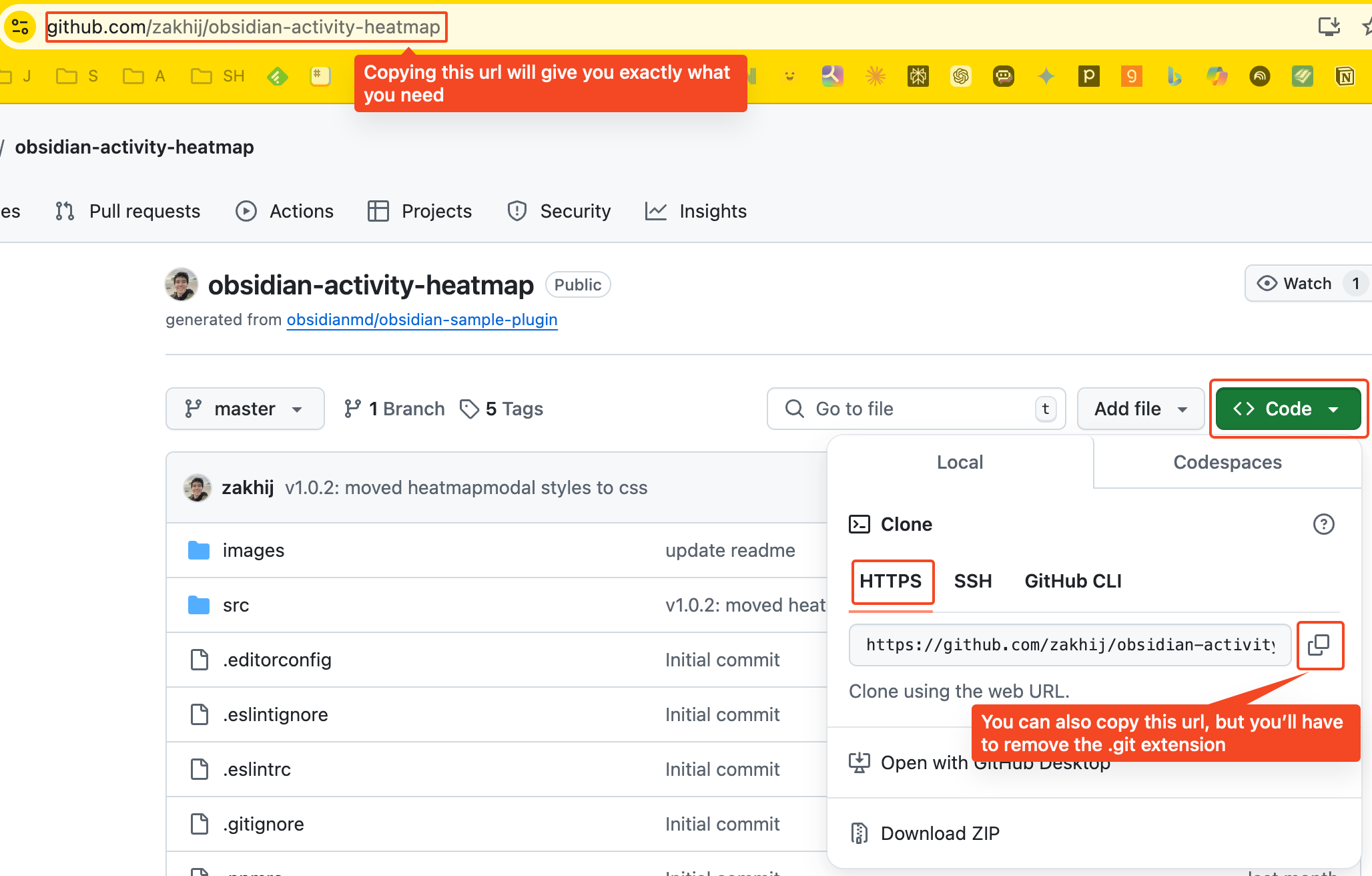Open the src folder
The height and width of the screenshot is (876, 1372).
point(236,605)
